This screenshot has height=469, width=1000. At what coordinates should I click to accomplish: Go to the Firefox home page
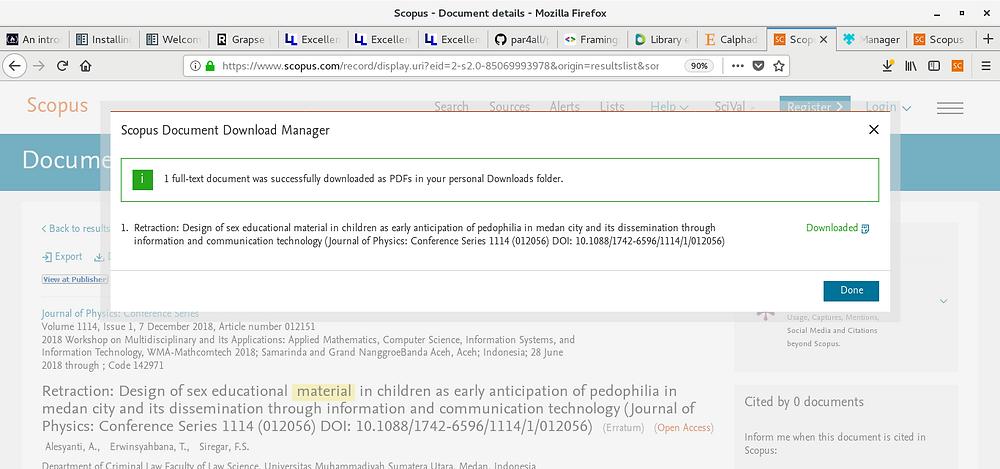coord(85,66)
